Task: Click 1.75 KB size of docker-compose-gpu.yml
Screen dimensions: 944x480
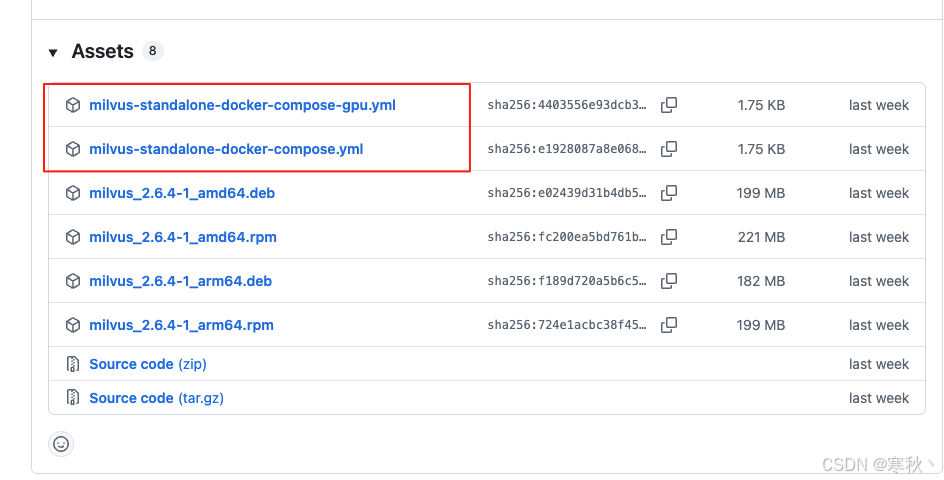Action: pyautogui.click(x=761, y=105)
